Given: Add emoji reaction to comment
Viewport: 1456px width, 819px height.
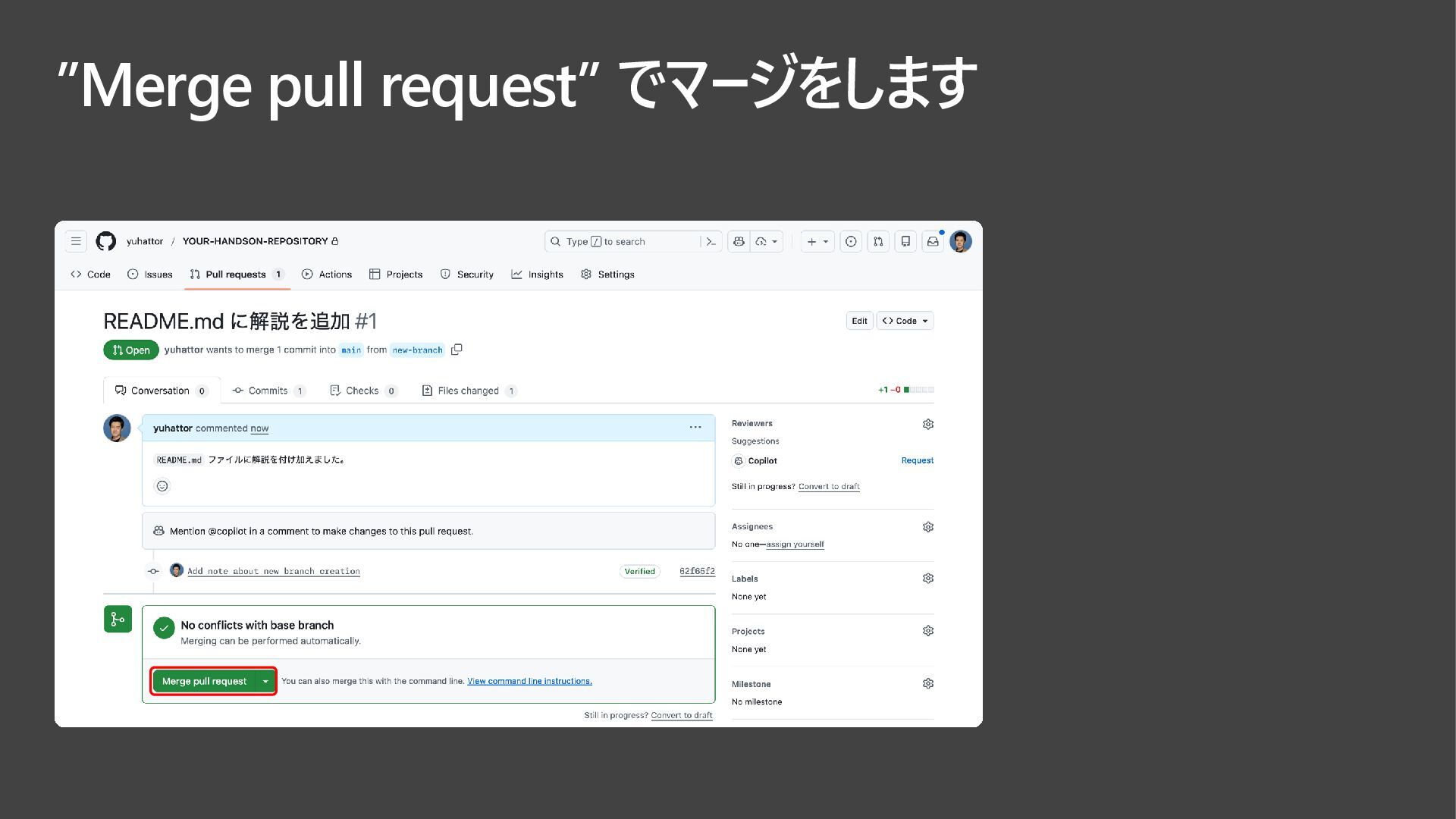Looking at the screenshot, I should (162, 486).
